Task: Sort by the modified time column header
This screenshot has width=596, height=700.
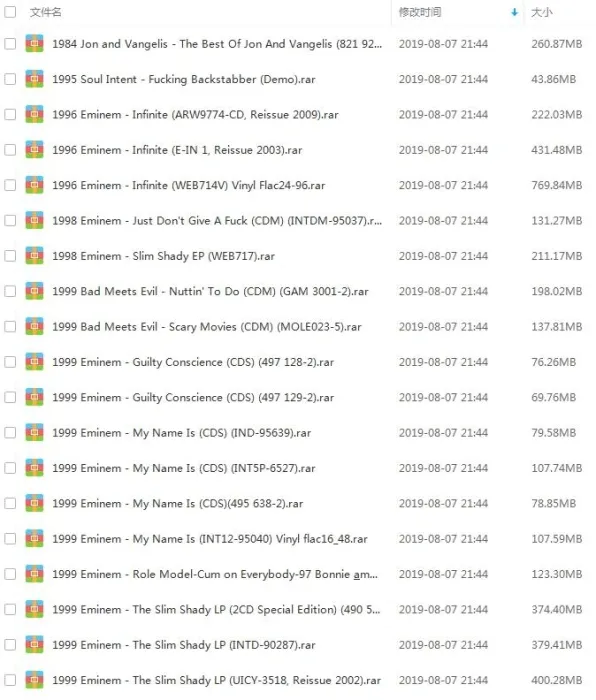Action: click(420, 12)
